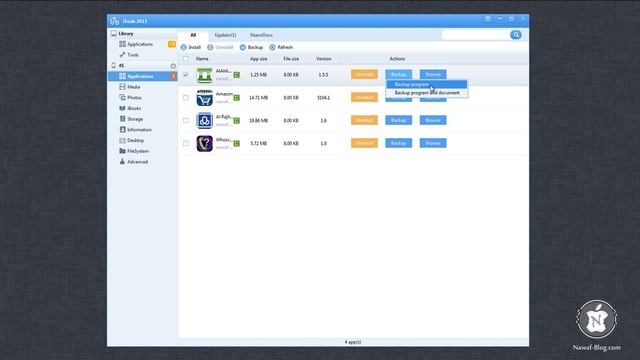This screenshot has width=640, height=360.
Task: Focus the search input field
Action: pyautogui.click(x=476, y=35)
